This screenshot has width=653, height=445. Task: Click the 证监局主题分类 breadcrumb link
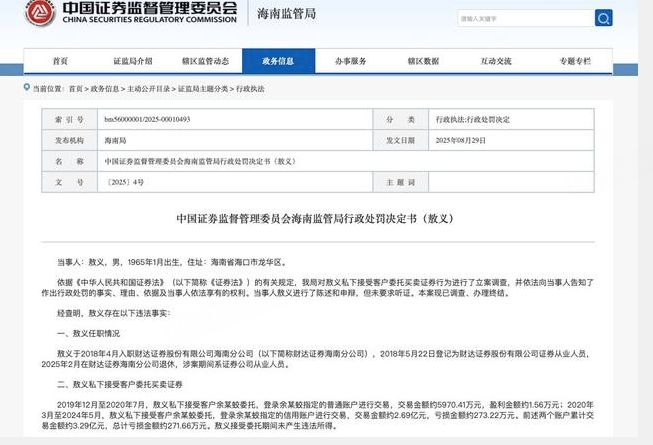tap(201, 88)
